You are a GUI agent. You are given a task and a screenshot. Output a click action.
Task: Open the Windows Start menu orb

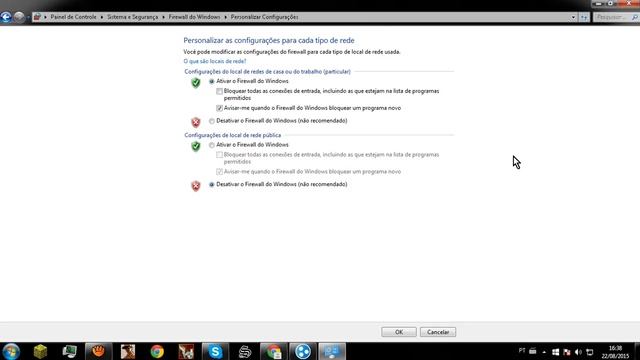point(11,351)
